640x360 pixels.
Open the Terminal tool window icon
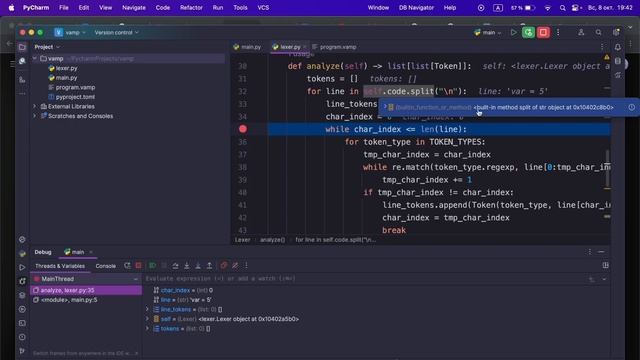pos(22,323)
